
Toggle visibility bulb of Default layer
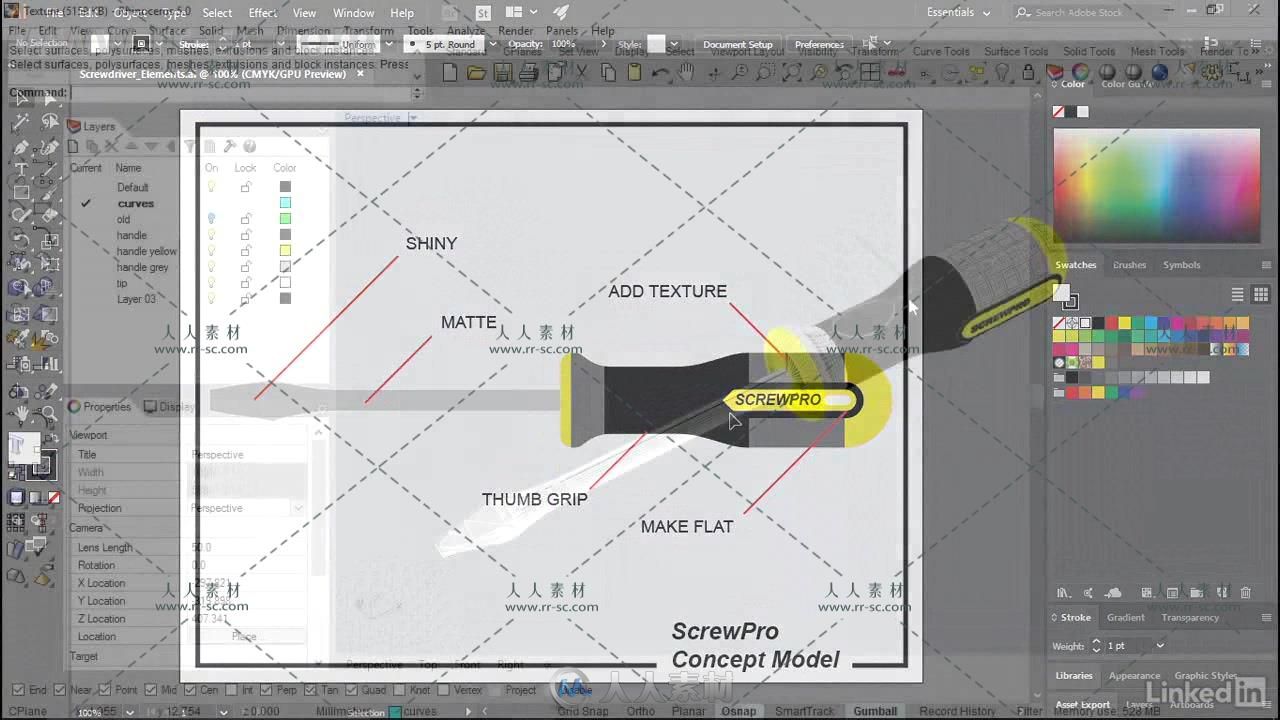[212, 187]
